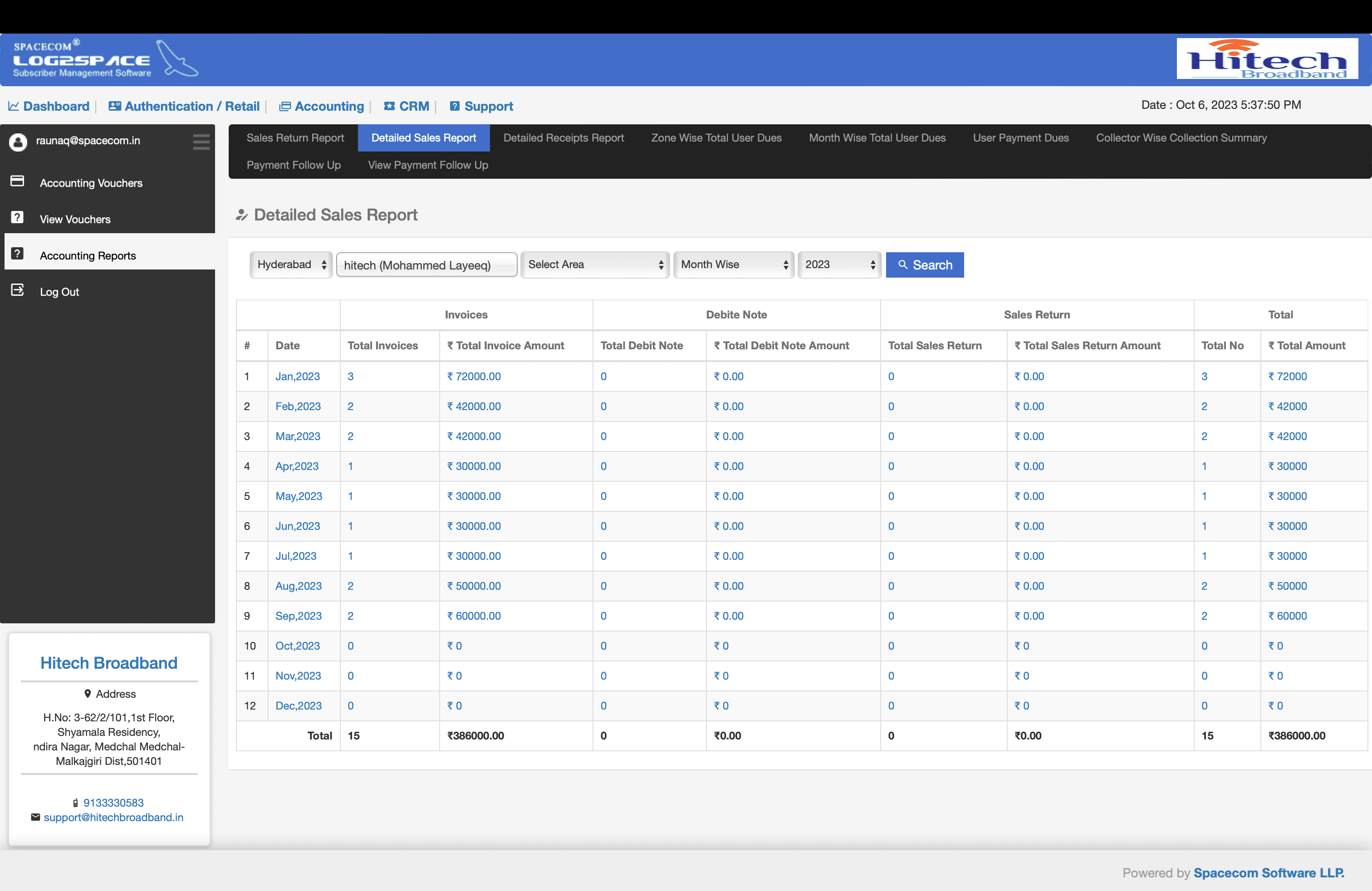Switch to Detailed Receipts Report tab
This screenshot has height=891, width=1372.
pyautogui.click(x=563, y=138)
